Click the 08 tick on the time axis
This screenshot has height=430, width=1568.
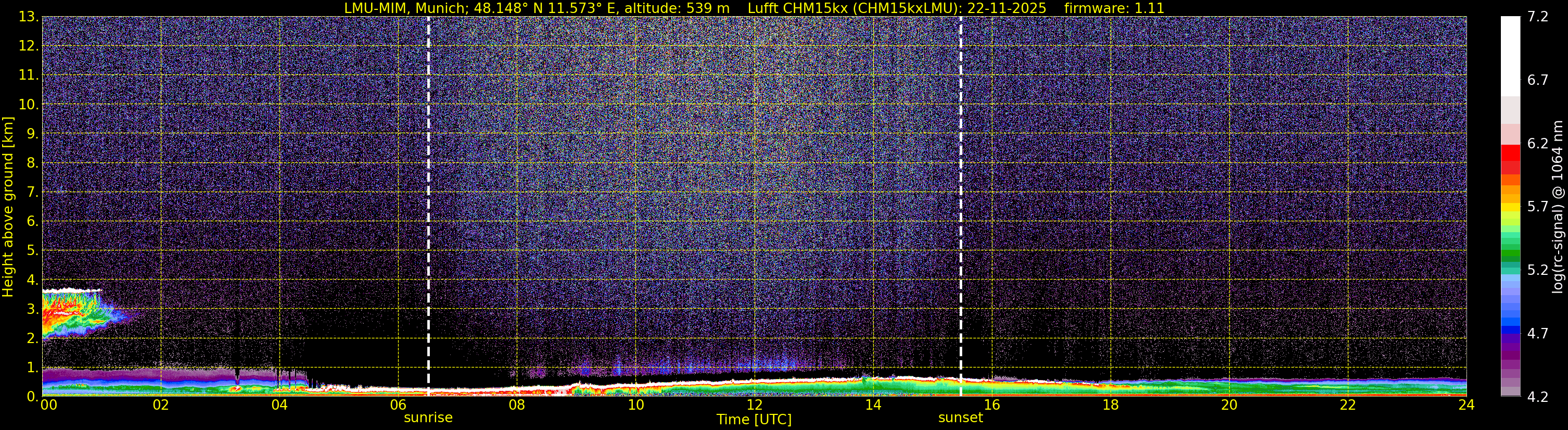pos(517,405)
